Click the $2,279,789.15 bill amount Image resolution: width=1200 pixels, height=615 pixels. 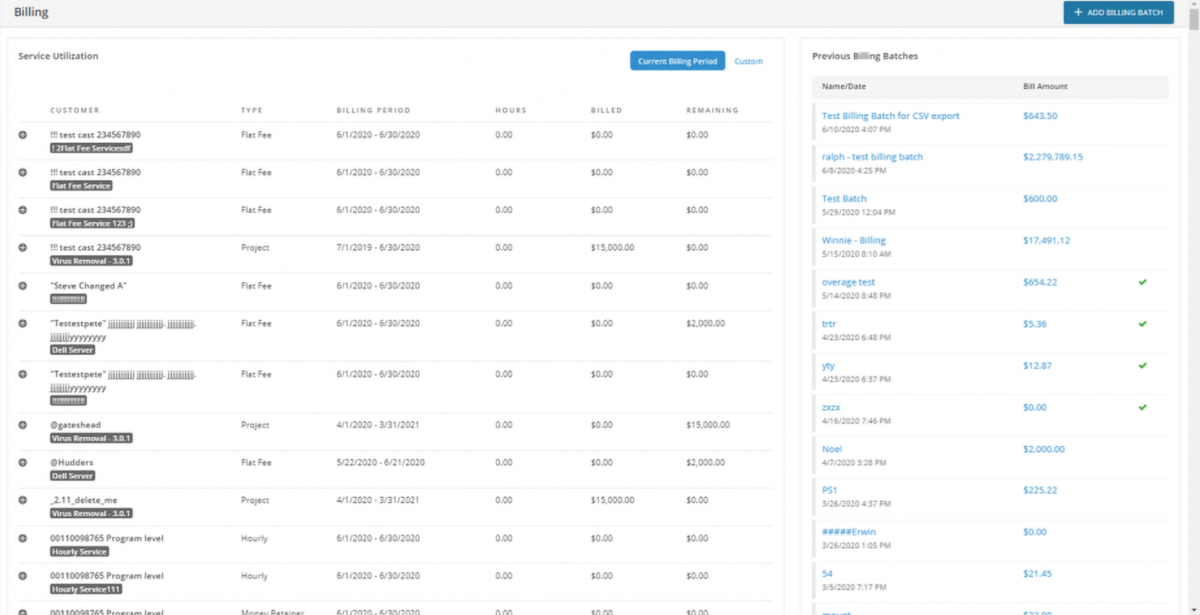(1053, 157)
